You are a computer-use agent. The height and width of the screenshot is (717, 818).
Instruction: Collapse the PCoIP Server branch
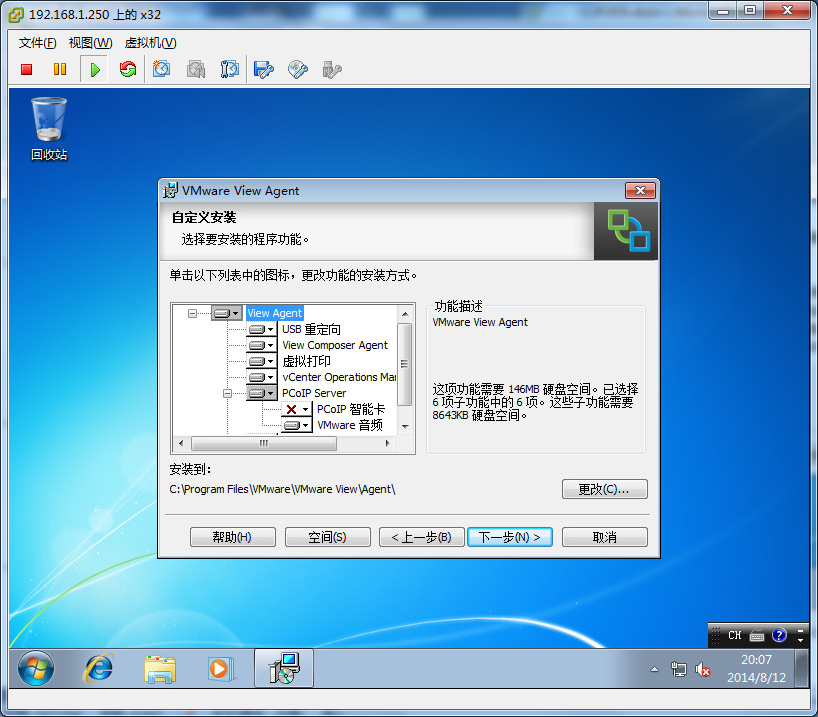(230, 392)
